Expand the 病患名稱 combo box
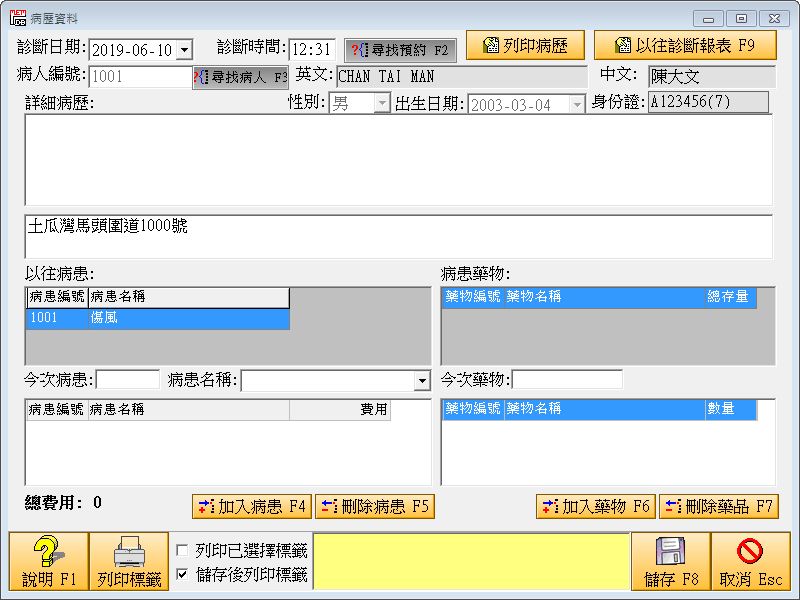Viewport: 800px width, 600px height. coord(421,381)
